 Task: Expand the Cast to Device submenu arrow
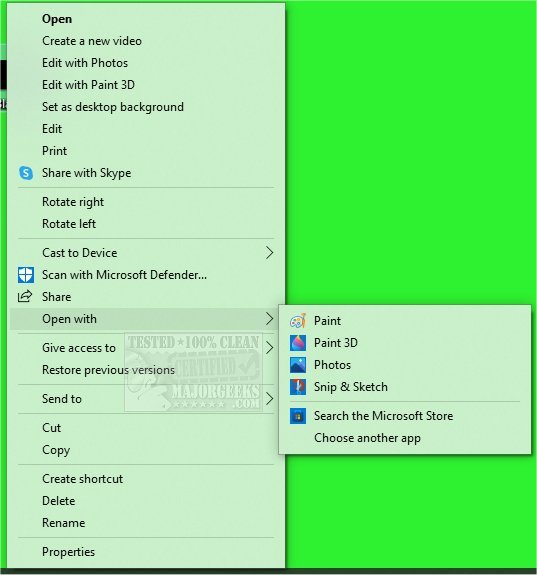(x=270, y=253)
